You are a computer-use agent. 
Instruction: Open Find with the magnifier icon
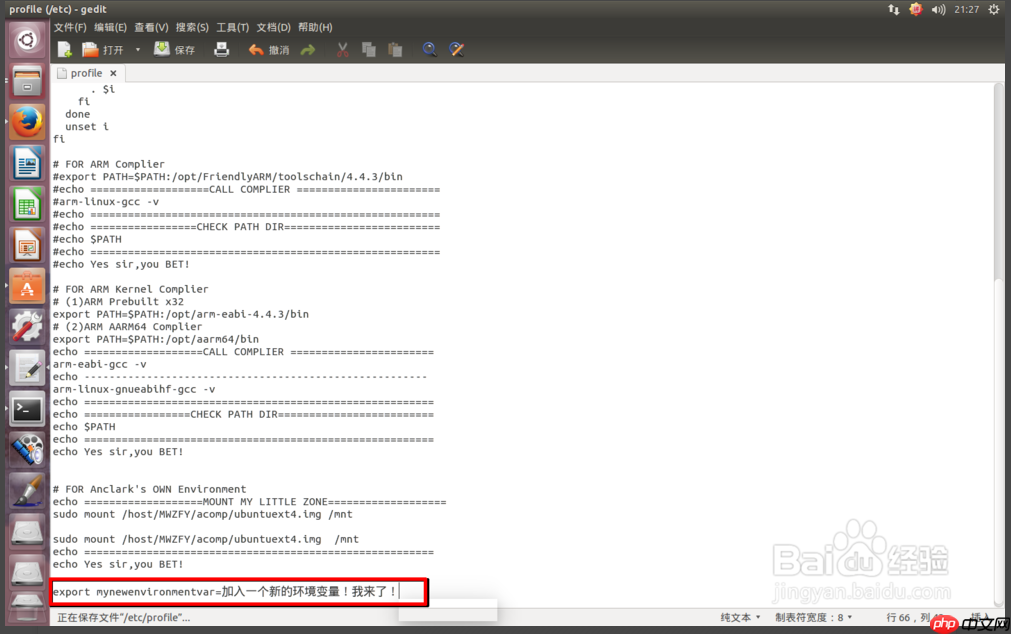(x=429, y=50)
